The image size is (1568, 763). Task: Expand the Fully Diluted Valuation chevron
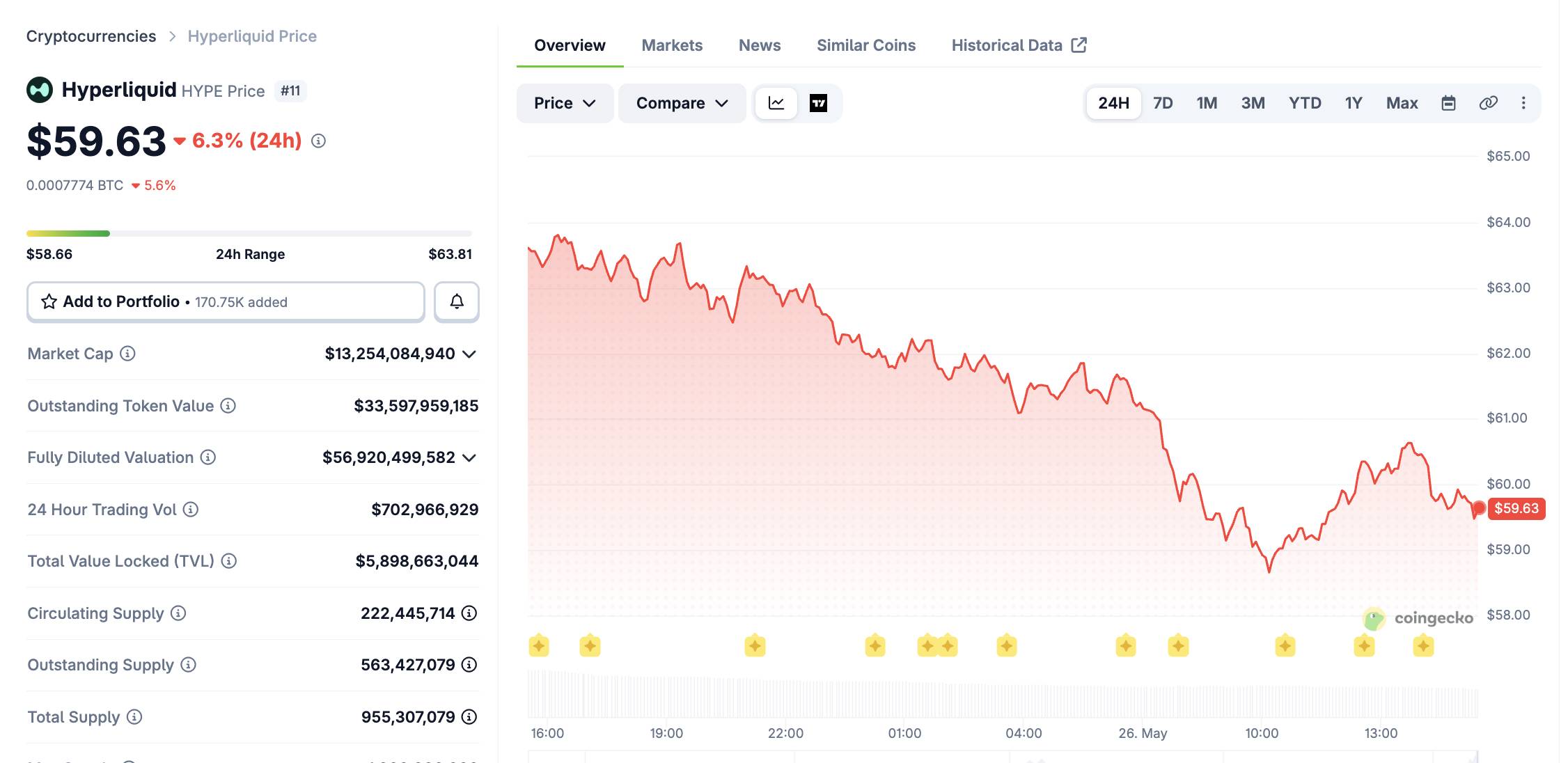pyautogui.click(x=469, y=457)
